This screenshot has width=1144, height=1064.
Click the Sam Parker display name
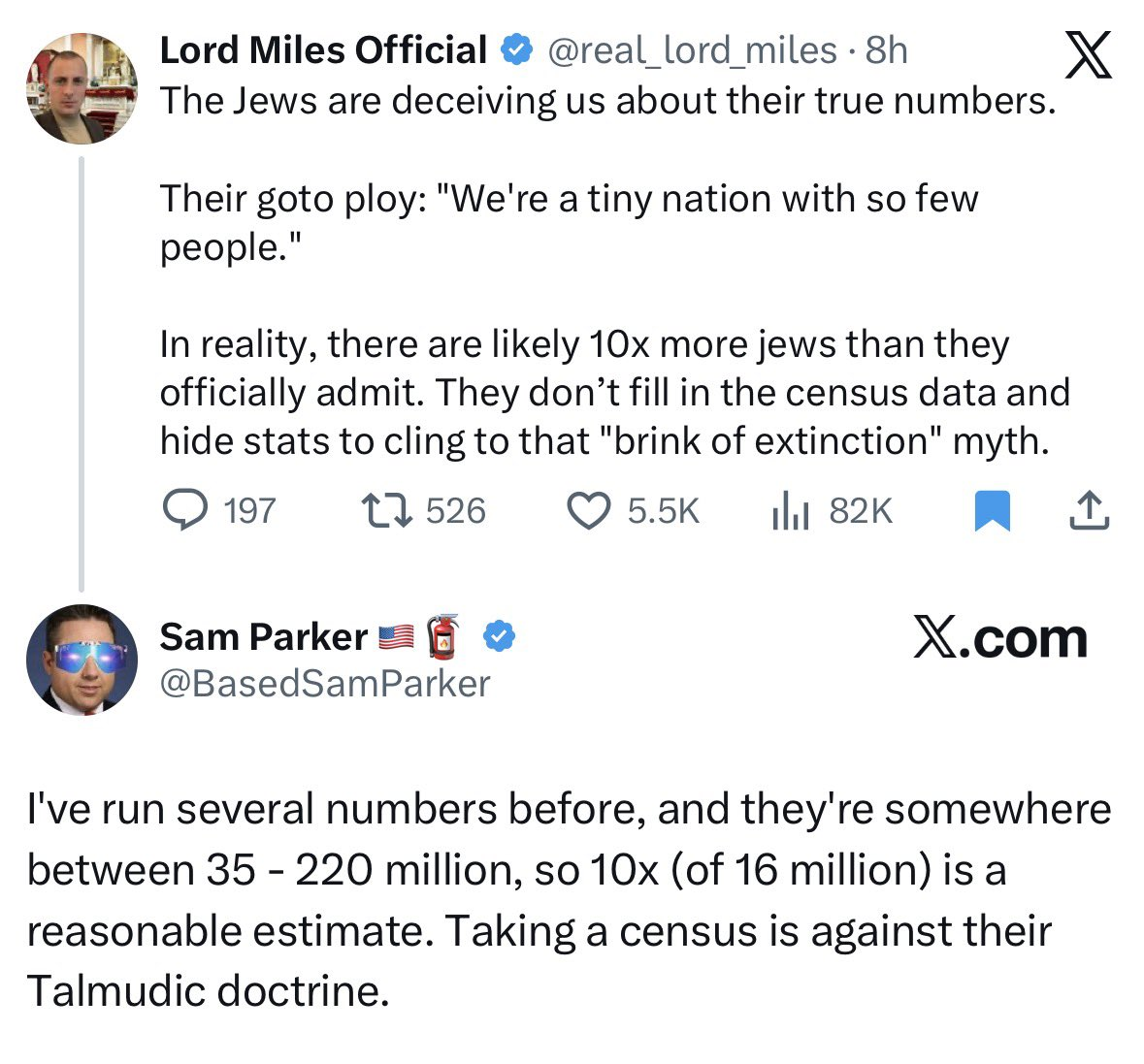[263, 636]
